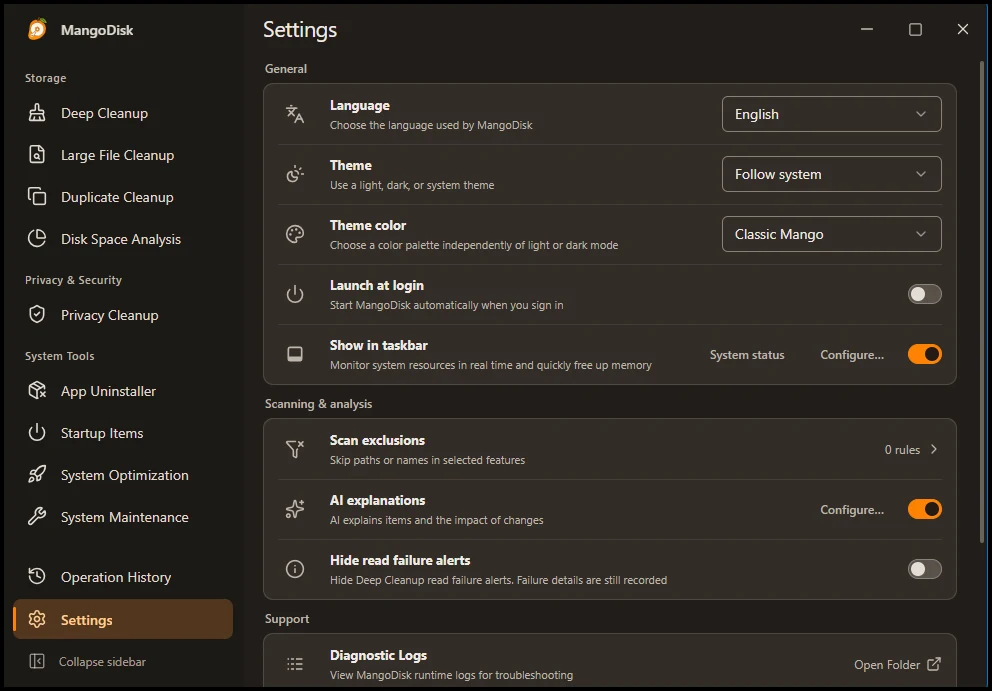The image size is (992, 691).
Task: Click the Settings page heading
Action: [300, 30]
